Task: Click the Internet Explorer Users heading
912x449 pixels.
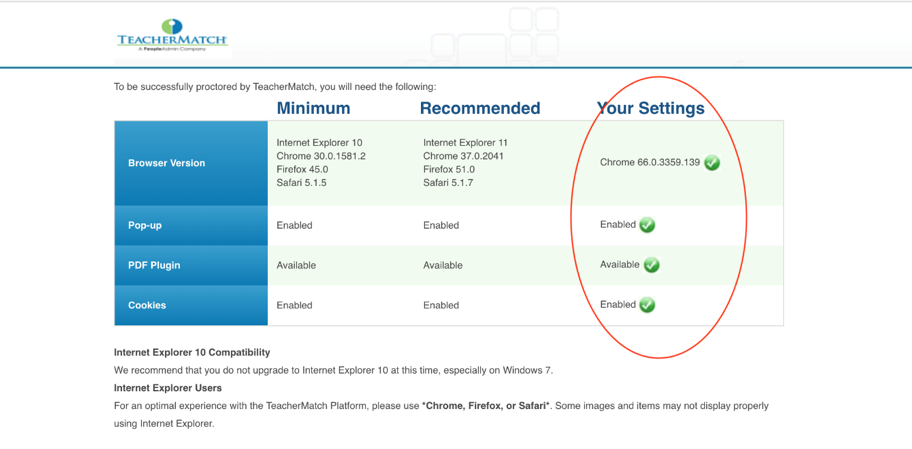Action: [x=168, y=388]
